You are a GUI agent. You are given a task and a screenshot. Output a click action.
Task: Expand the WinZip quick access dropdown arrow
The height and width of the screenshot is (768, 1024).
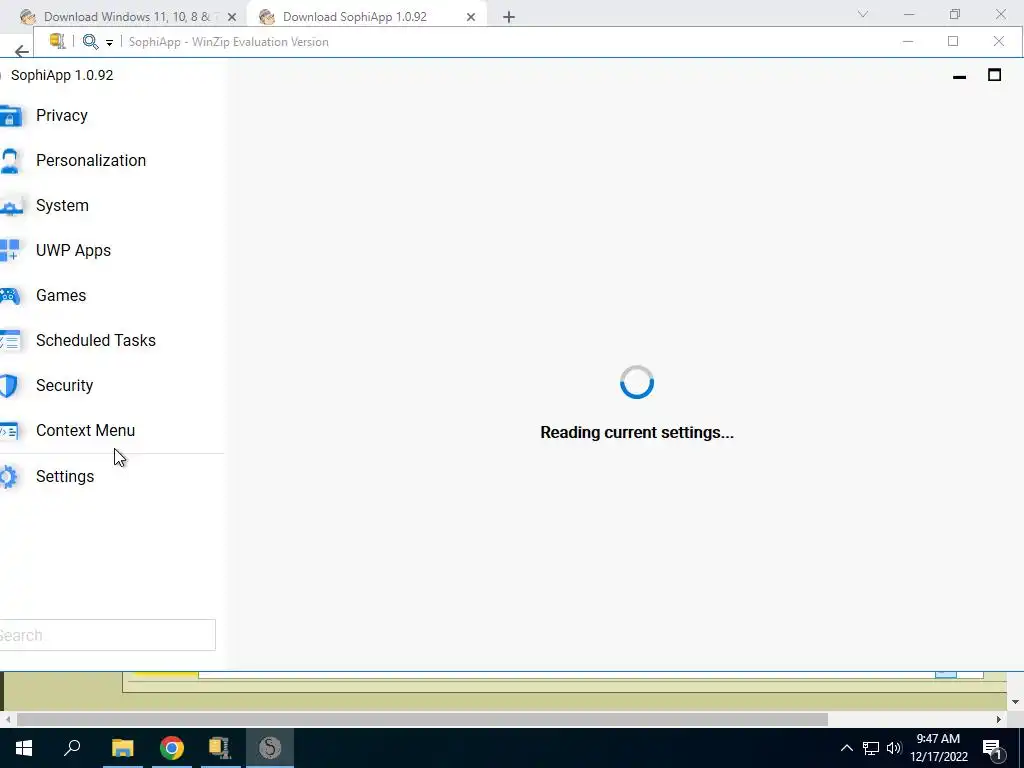pyautogui.click(x=109, y=42)
